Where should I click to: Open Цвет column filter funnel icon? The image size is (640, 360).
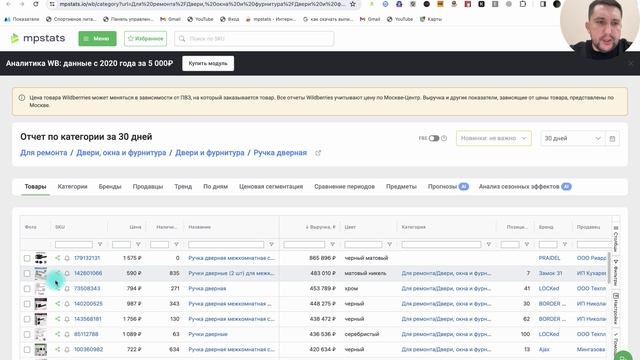(390, 244)
